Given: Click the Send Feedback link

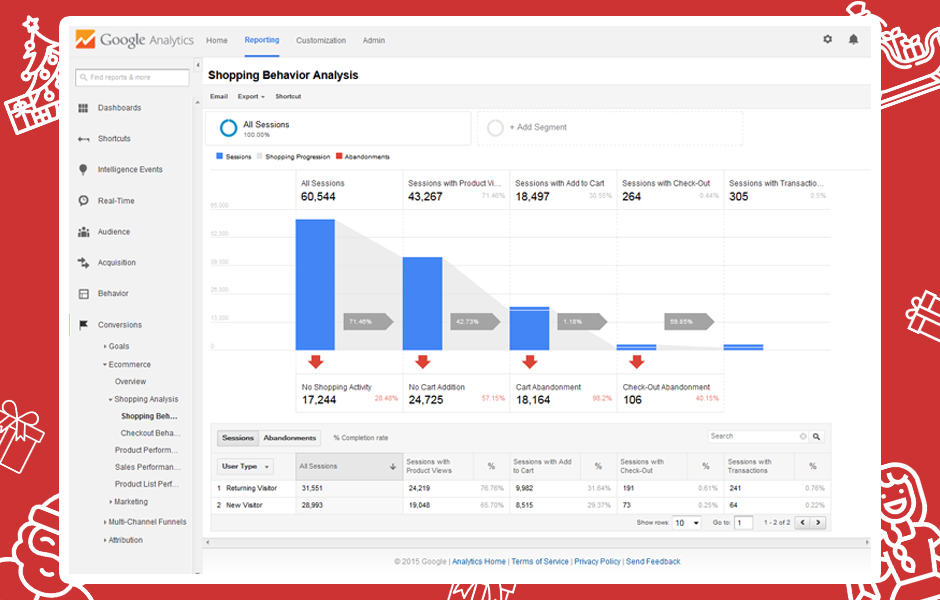Looking at the screenshot, I should coord(653,562).
